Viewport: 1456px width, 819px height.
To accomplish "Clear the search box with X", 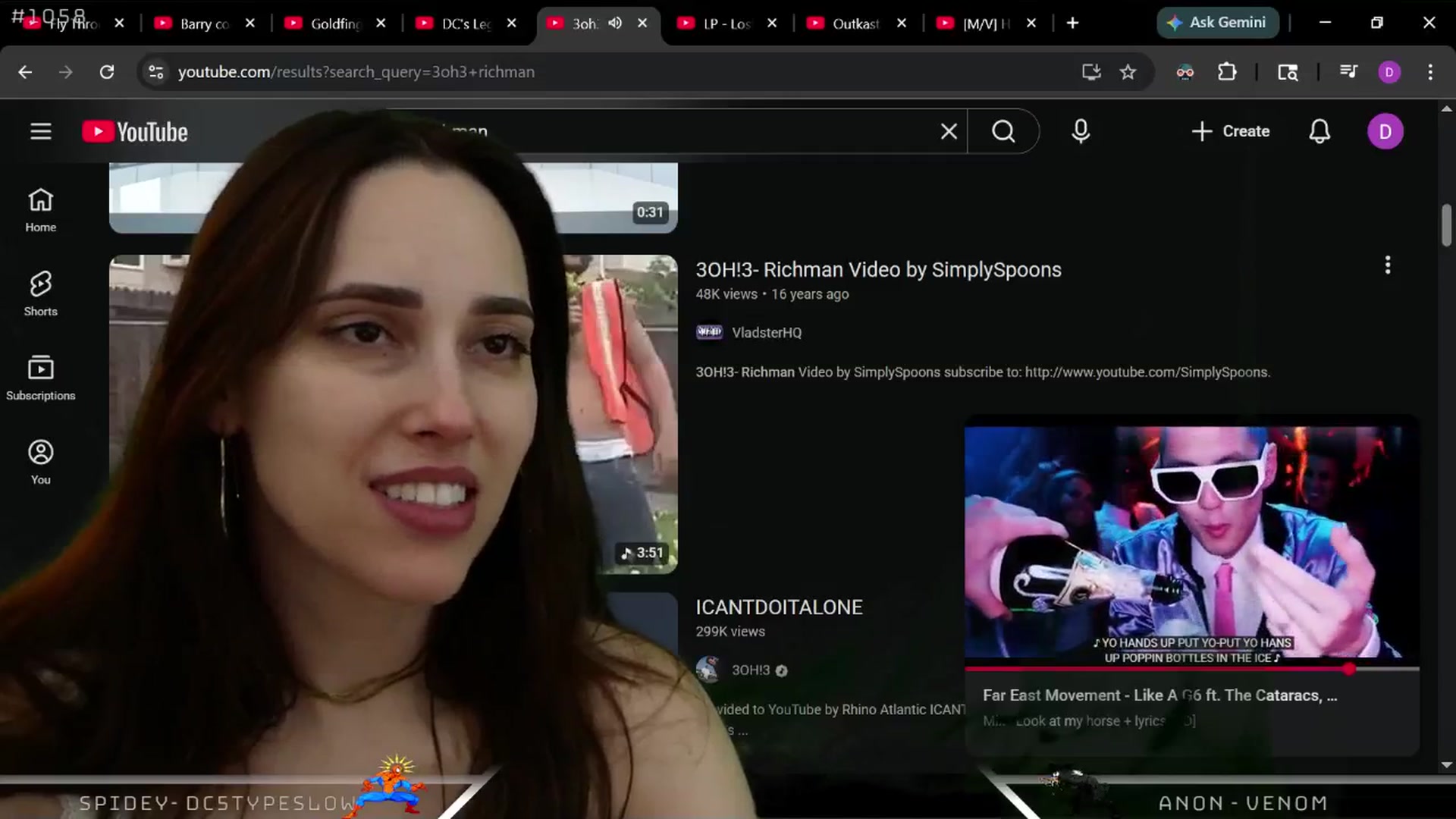I will pos(949,131).
